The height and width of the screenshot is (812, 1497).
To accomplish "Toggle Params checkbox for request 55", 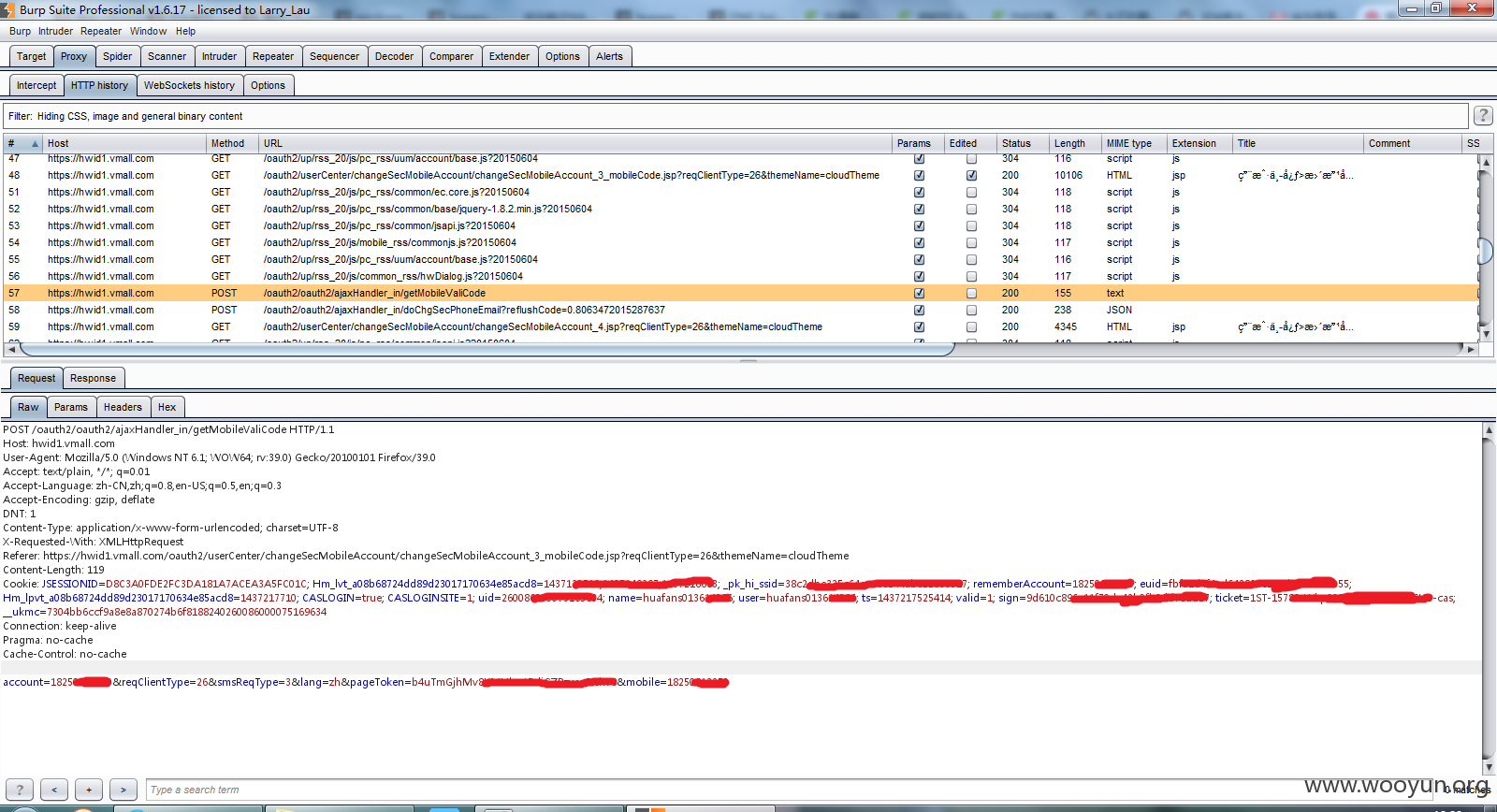I will [919, 259].
